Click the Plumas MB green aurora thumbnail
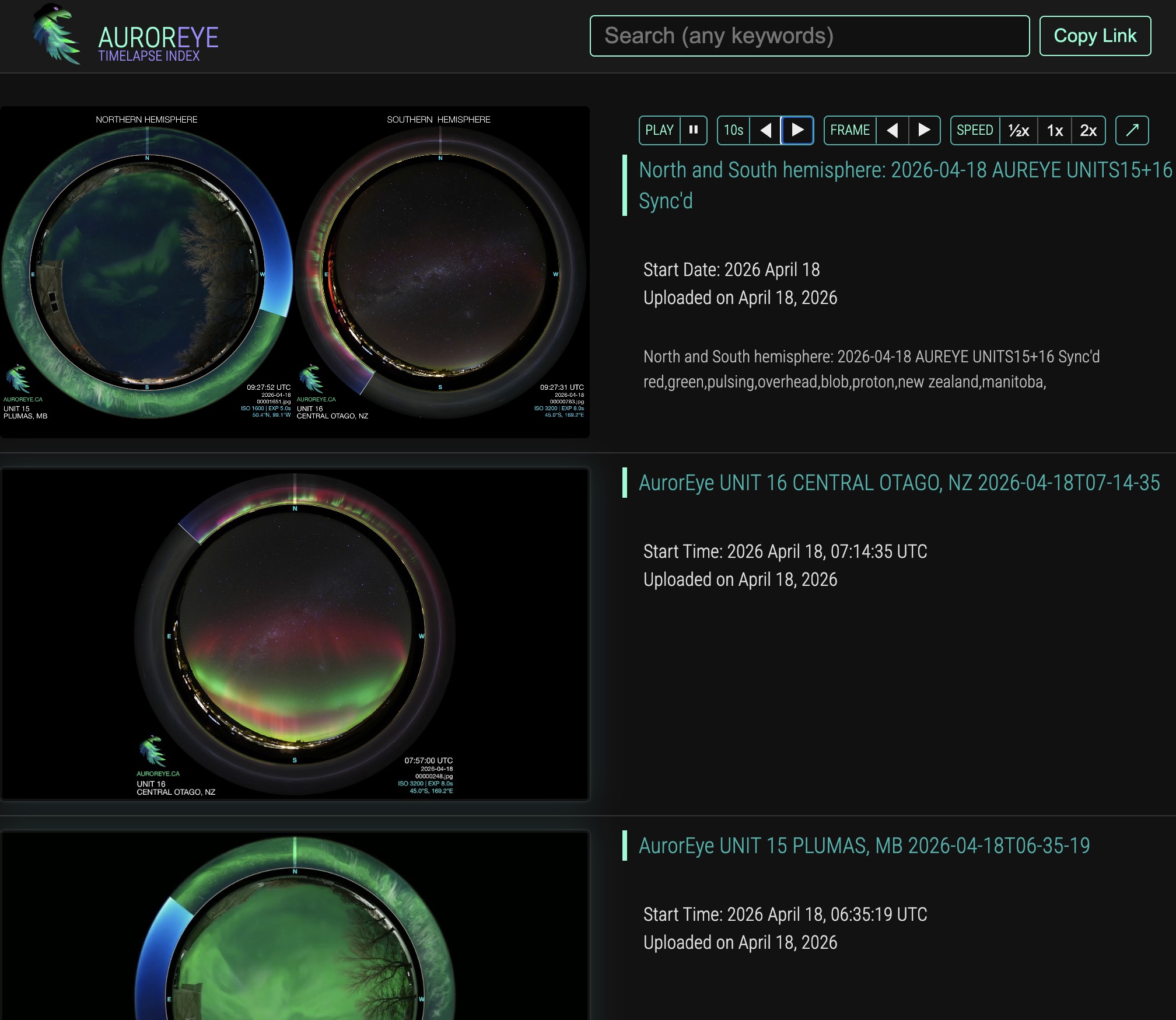1176x1020 pixels. tap(295, 928)
